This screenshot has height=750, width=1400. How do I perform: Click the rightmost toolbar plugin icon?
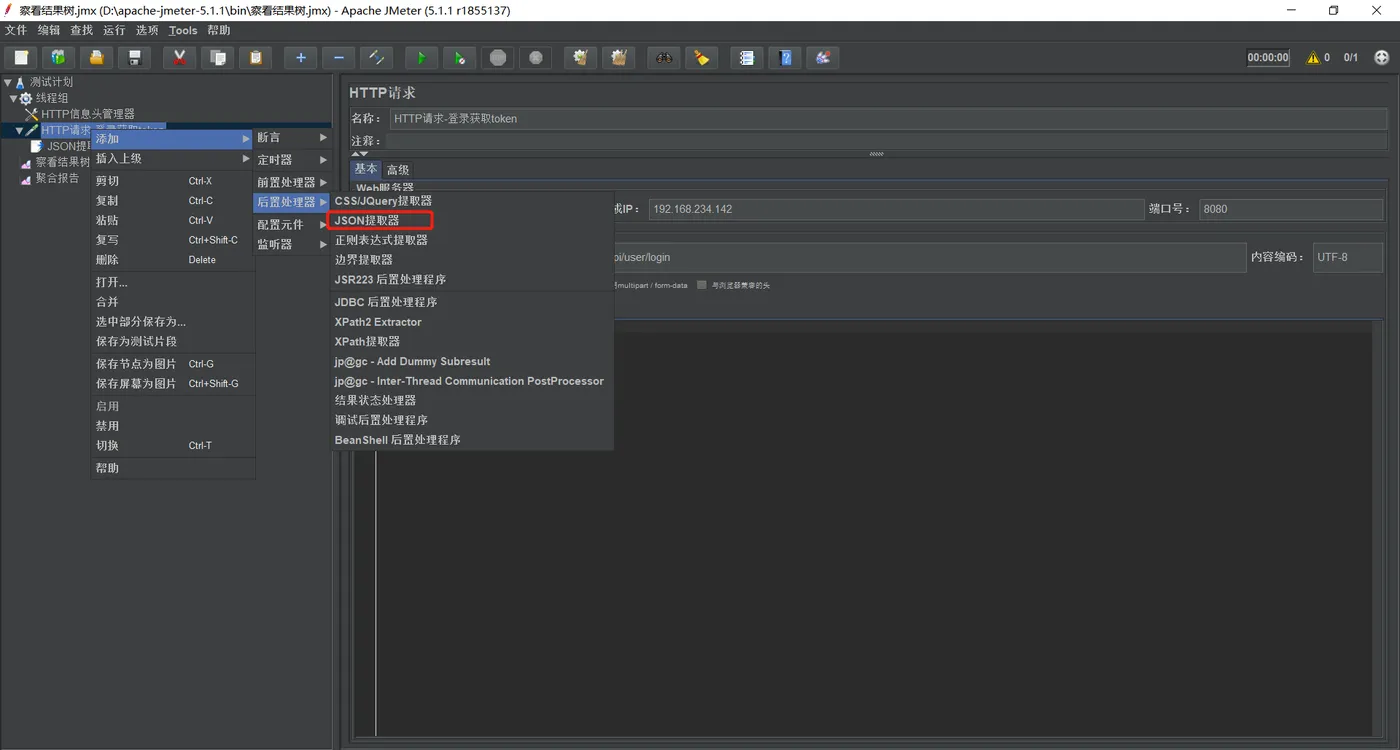click(823, 58)
